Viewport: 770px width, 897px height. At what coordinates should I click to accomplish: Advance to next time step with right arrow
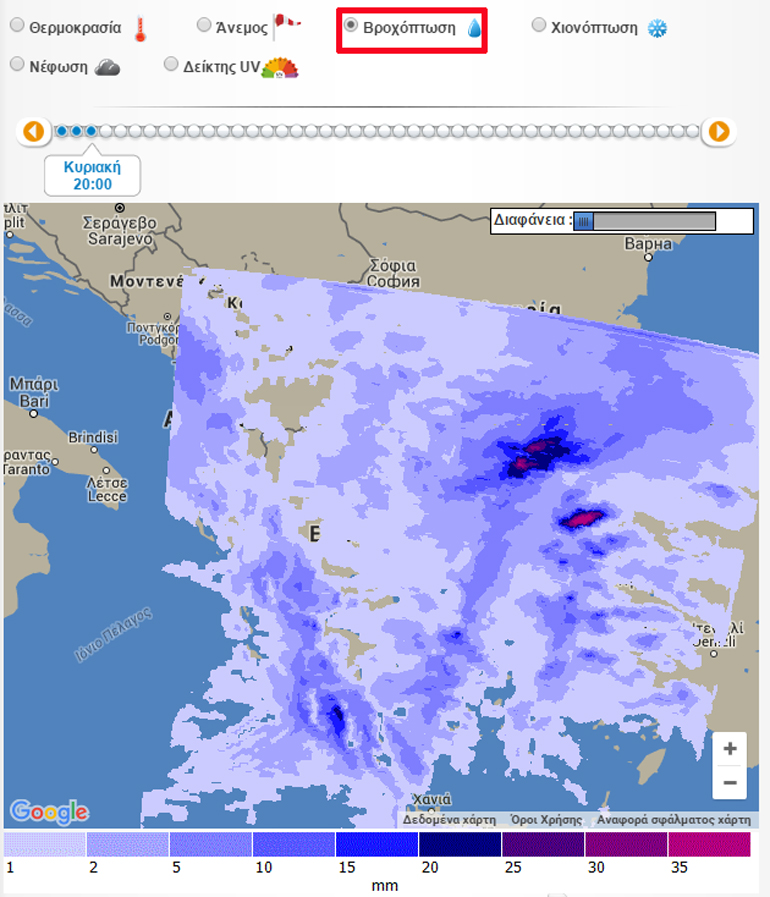[718, 131]
